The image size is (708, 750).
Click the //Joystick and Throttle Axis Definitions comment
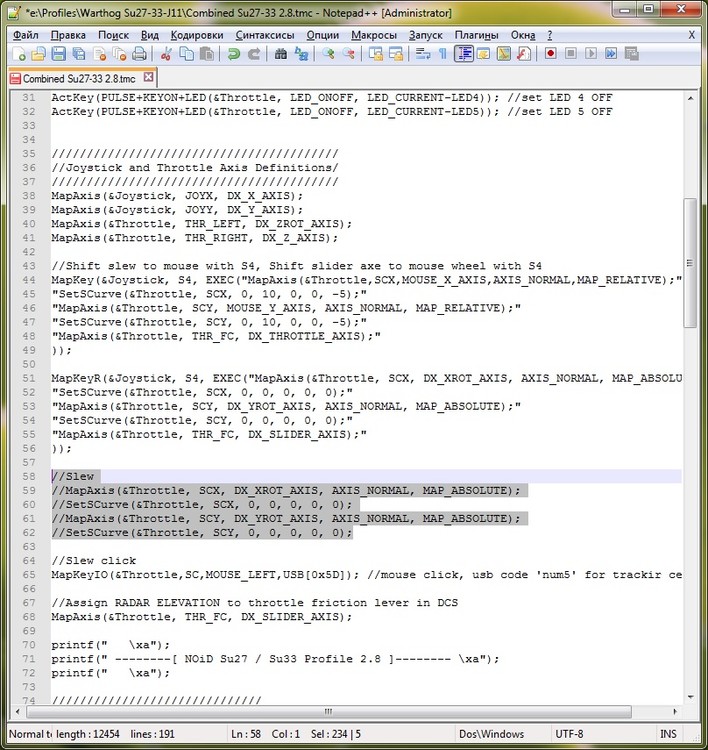(x=195, y=168)
